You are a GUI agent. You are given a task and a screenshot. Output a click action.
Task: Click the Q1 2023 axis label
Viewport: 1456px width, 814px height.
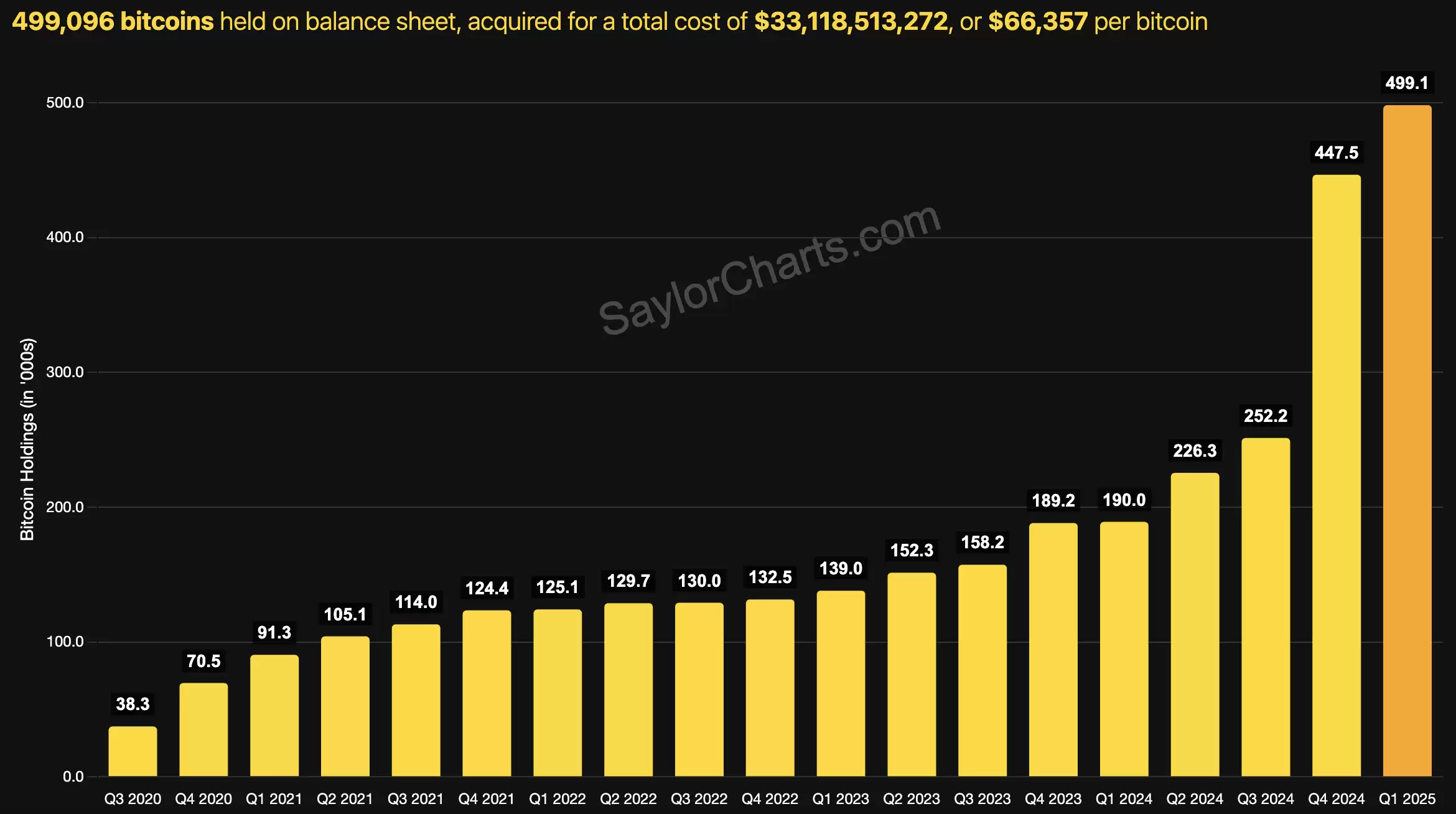pyautogui.click(x=840, y=798)
